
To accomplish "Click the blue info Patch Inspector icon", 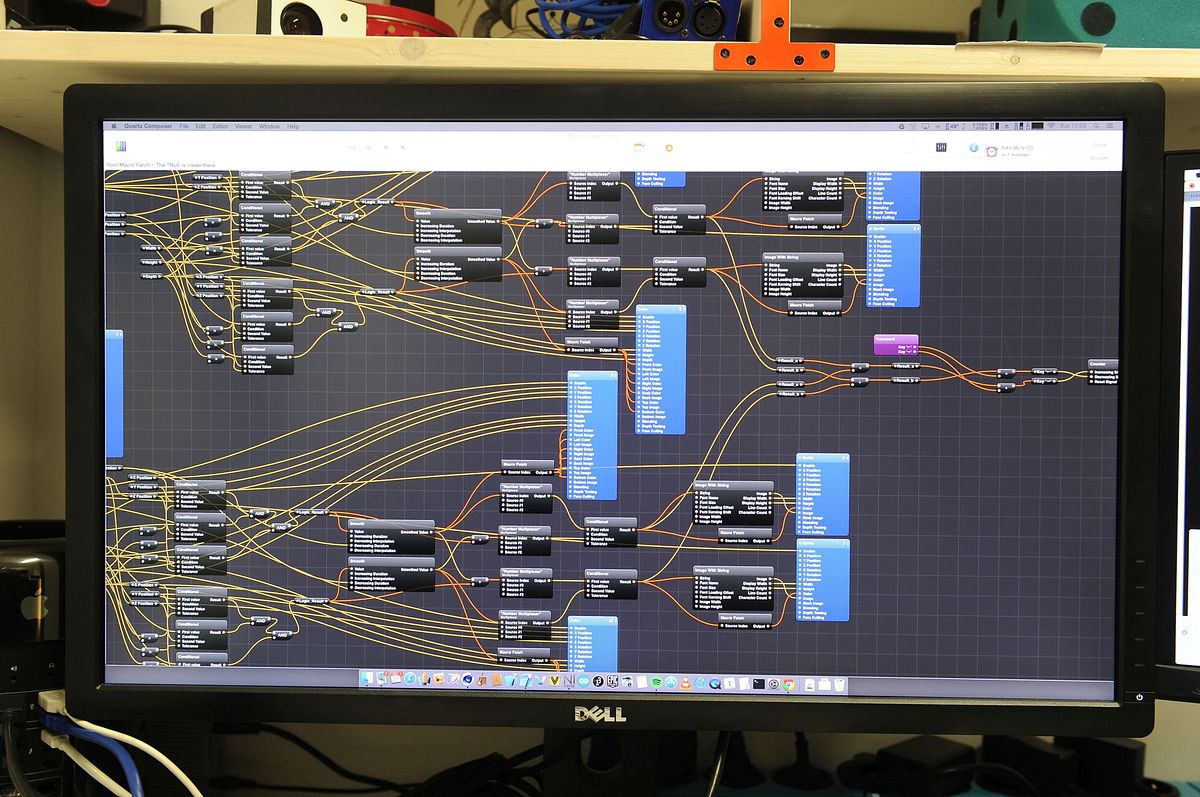I will click(974, 148).
